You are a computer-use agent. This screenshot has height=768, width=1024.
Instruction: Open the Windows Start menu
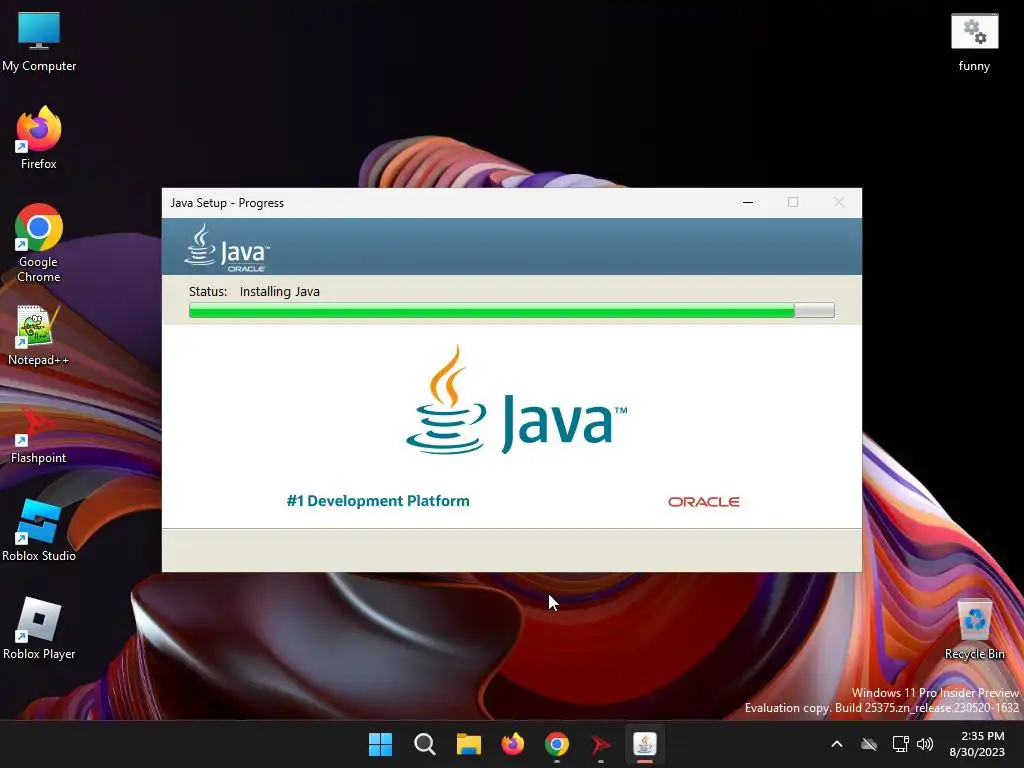(380, 744)
